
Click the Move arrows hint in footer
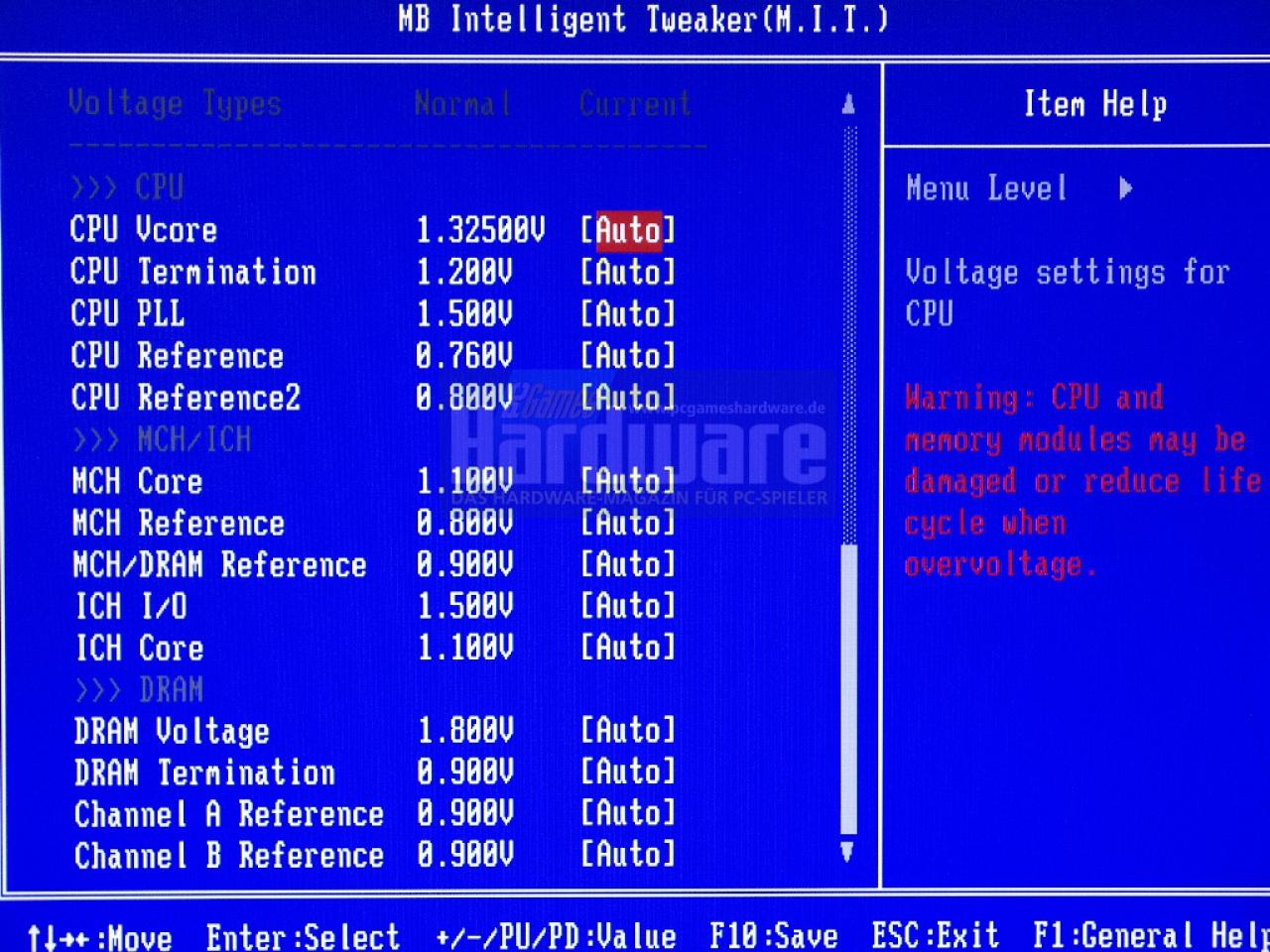coord(99,937)
